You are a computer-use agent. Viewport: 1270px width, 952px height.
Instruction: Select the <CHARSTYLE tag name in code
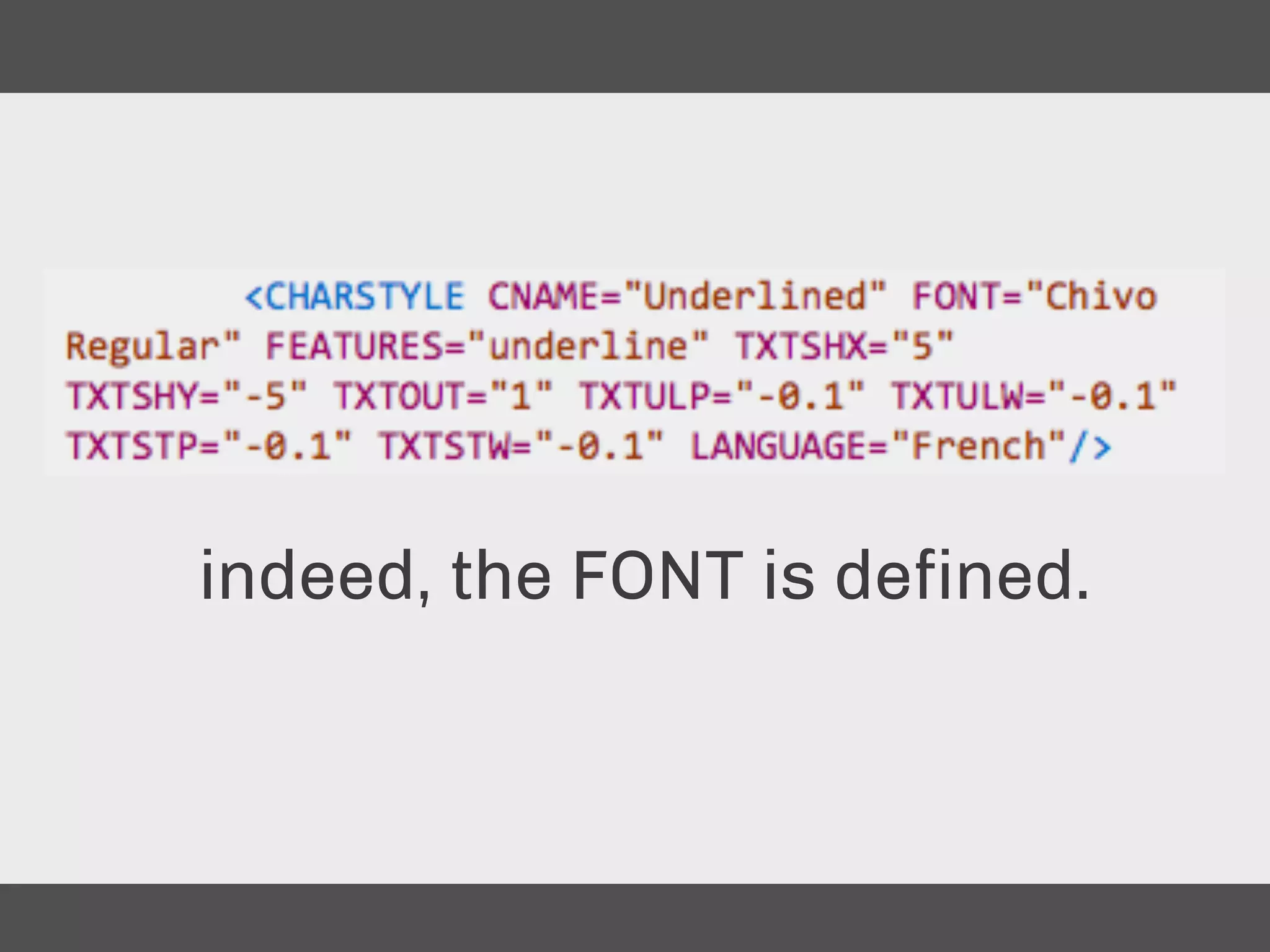[354, 296]
